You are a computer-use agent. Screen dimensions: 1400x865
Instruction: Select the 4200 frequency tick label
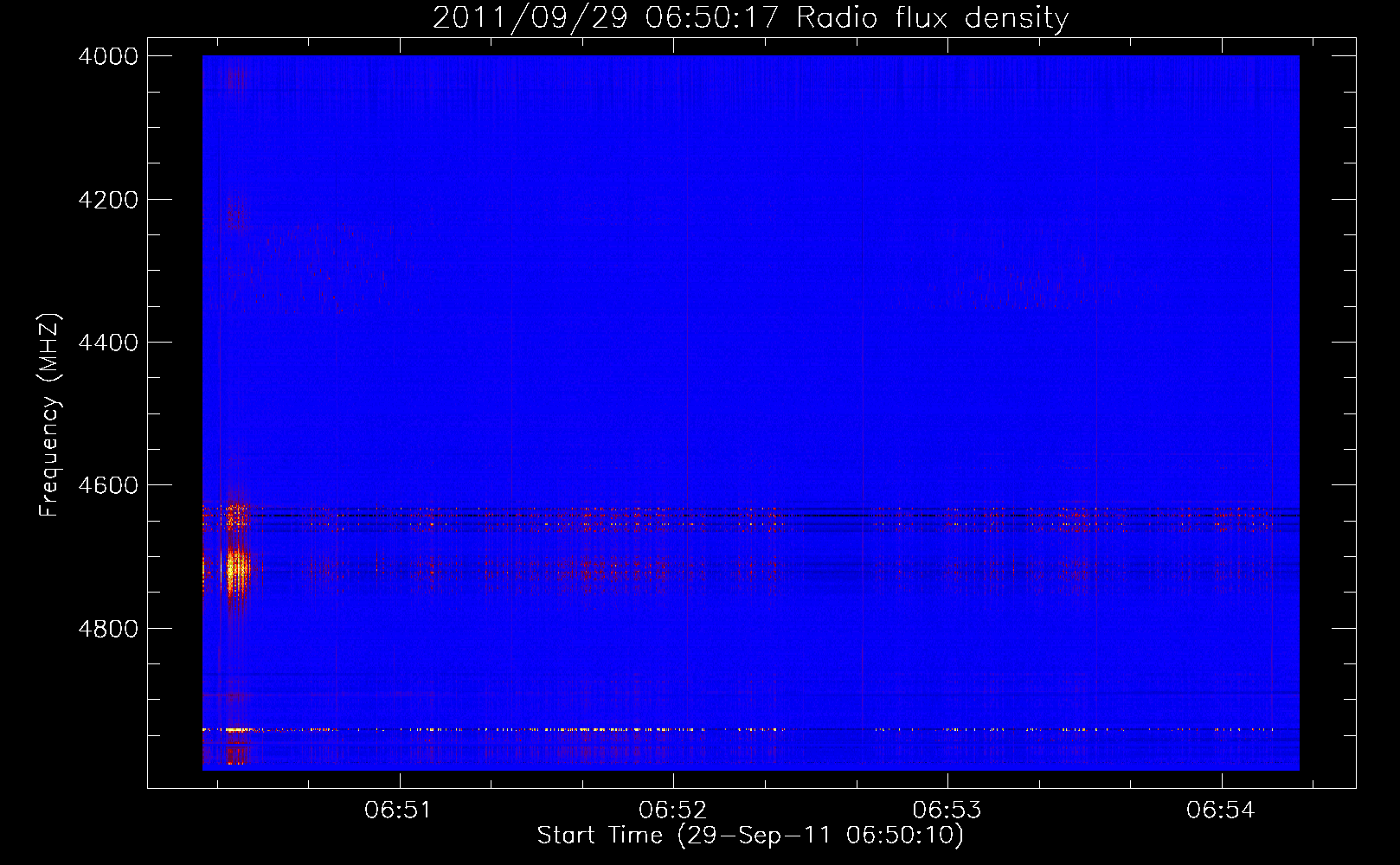click(x=108, y=200)
